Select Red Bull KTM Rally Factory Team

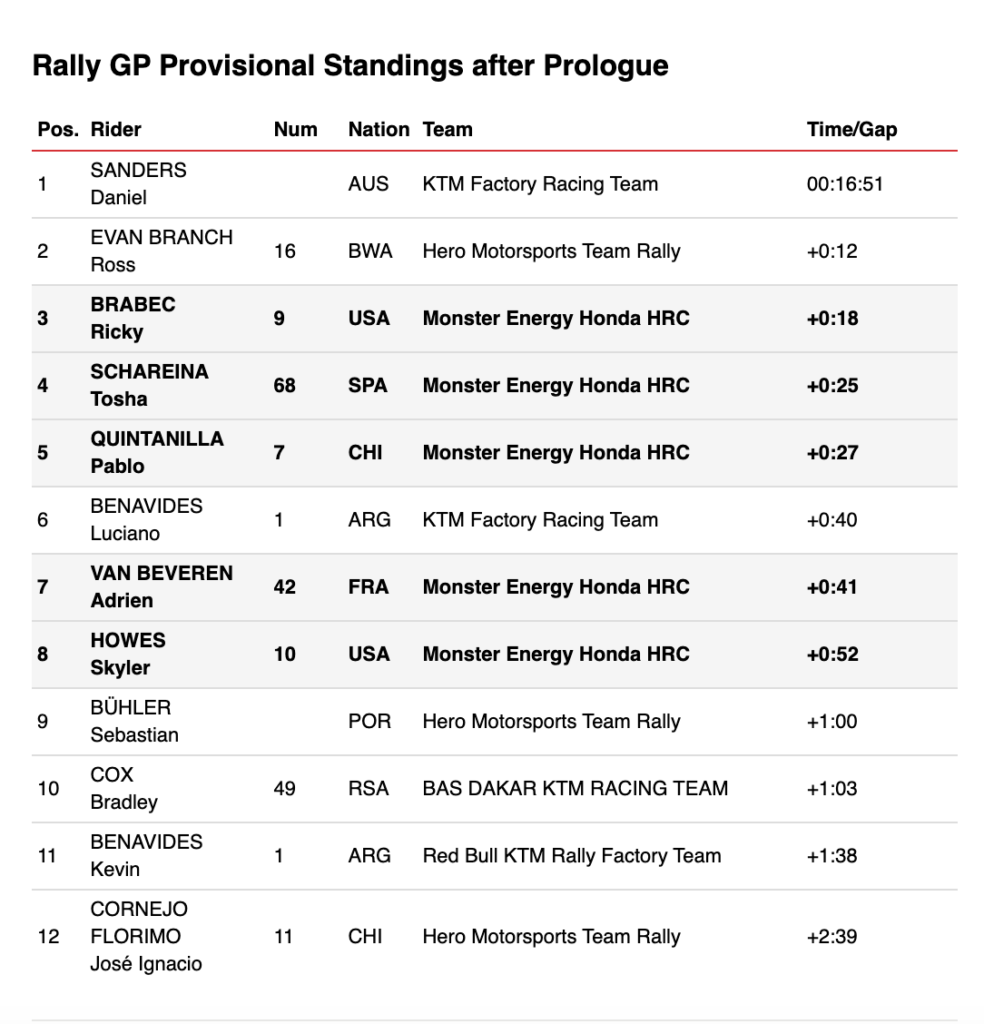pos(571,856)
